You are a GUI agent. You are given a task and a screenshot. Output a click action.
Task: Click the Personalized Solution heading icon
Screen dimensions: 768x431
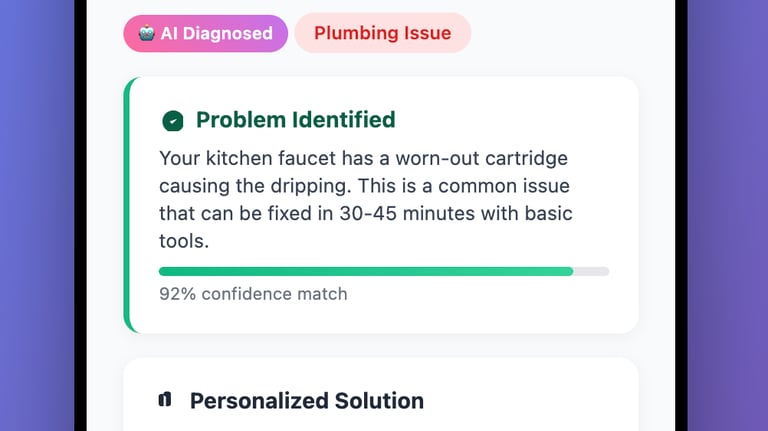pyautogui.click(x=166, y=400)
